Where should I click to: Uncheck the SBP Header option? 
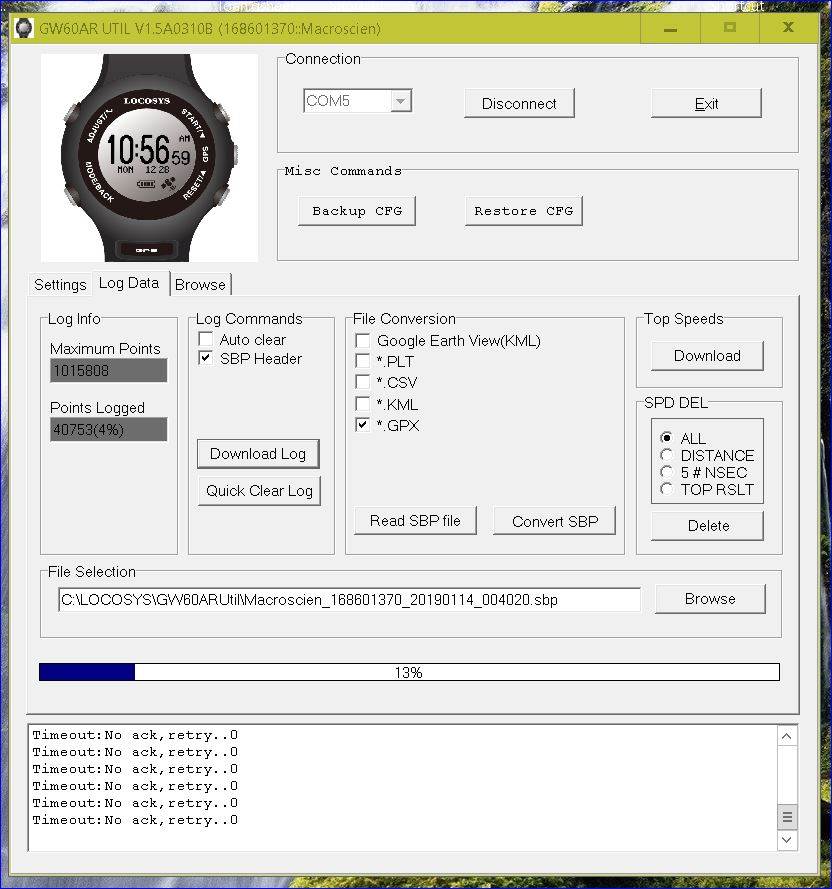click(206, 359)
